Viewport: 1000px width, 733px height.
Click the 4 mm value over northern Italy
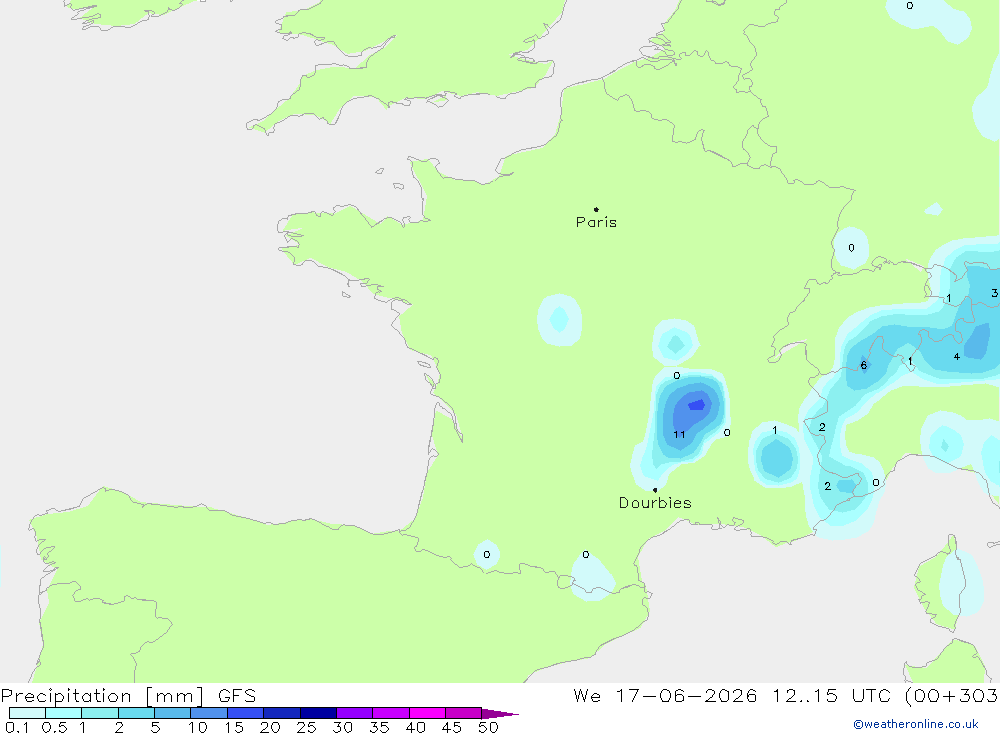pyautogui.click(x=957, y=357)
